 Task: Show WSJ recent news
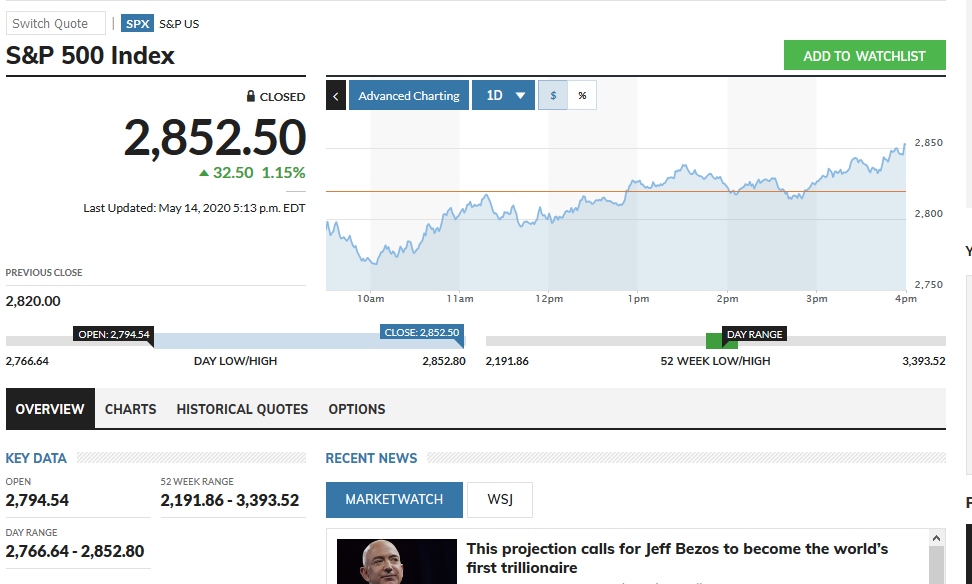499,499
